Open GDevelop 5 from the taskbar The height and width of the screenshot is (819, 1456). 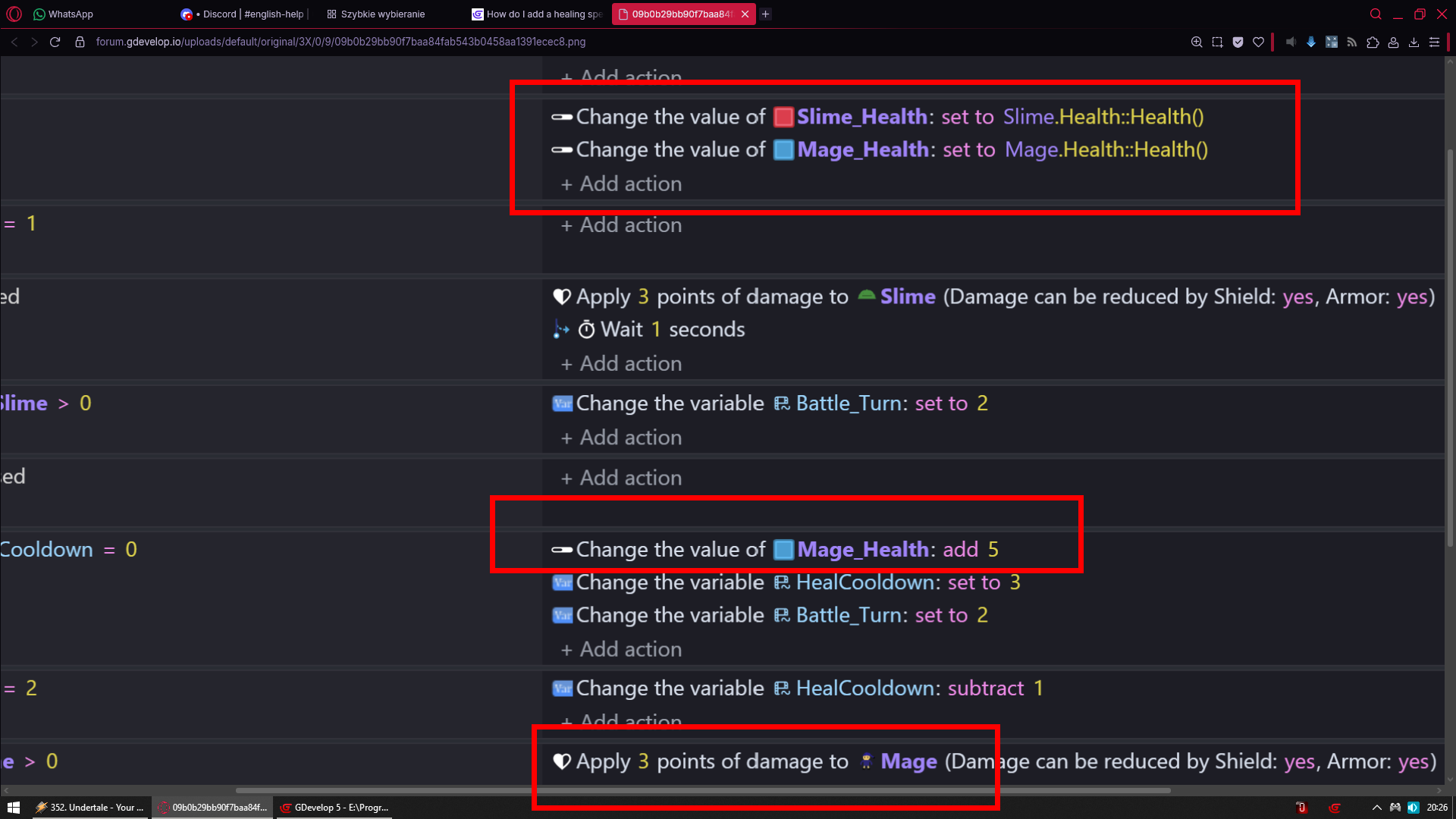(334, 808)
